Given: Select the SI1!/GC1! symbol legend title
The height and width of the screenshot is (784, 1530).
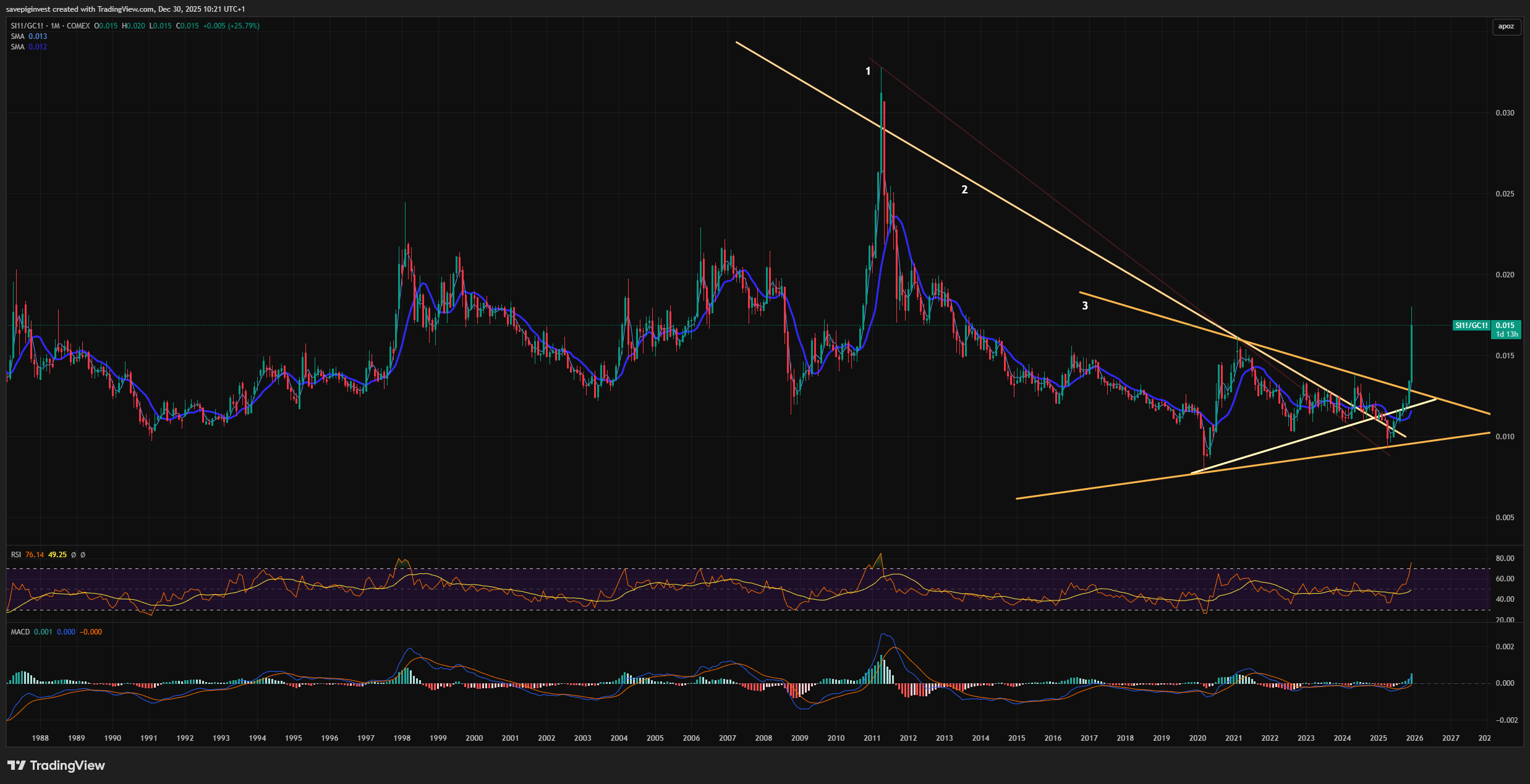Looking at the screenshot, I should click(27, 26).
